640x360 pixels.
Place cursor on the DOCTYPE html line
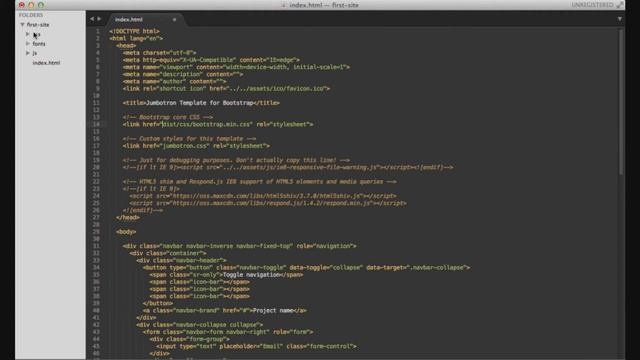[134, 31]
